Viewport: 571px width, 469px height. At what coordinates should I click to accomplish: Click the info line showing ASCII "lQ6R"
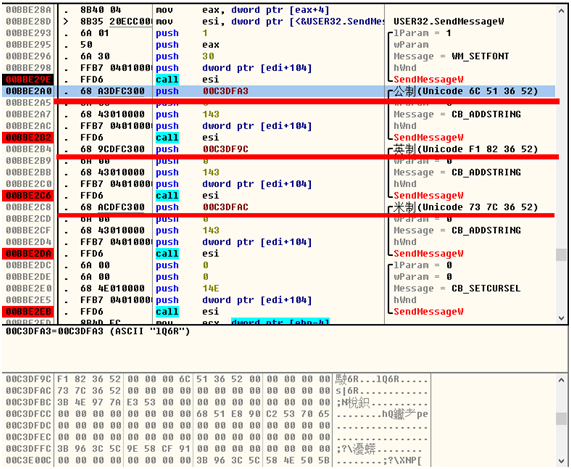pos(98,332)
